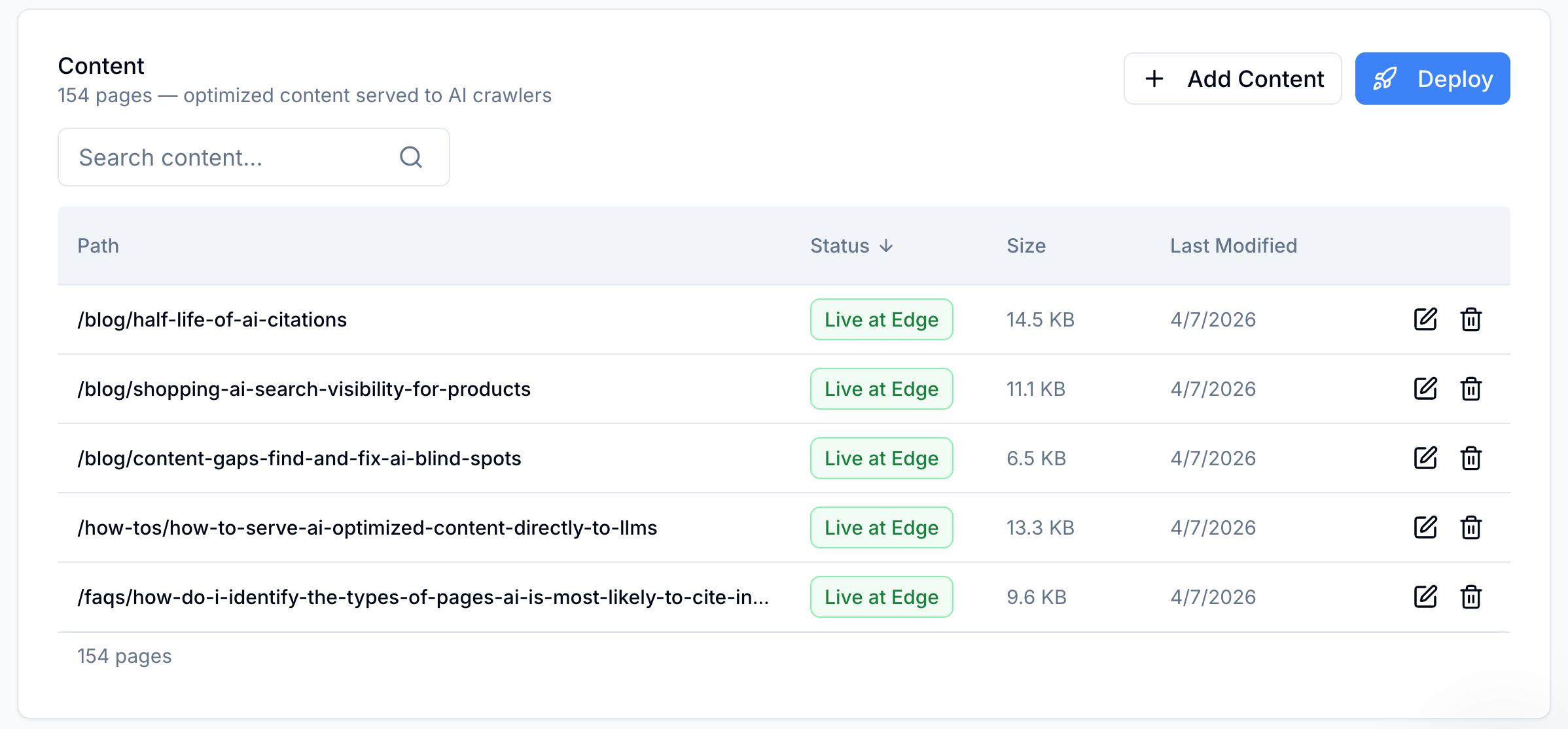Select the 13.3 KB size value
The height and width of the screenshot is (729, 1568).
coord(1041,527)
